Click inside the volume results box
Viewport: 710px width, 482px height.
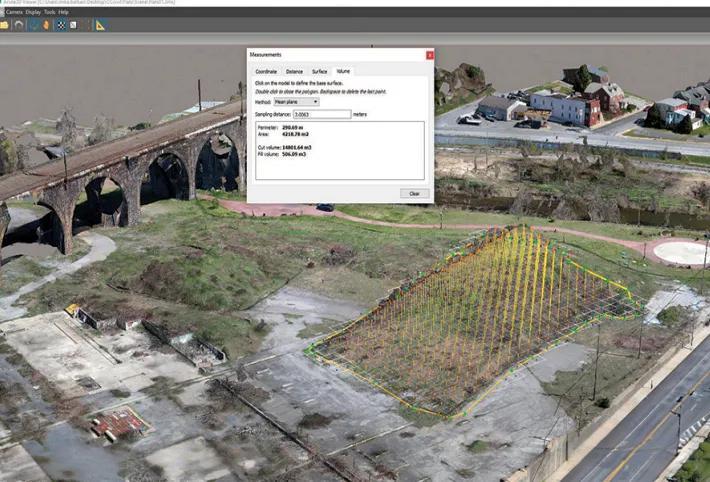[340, 150]
